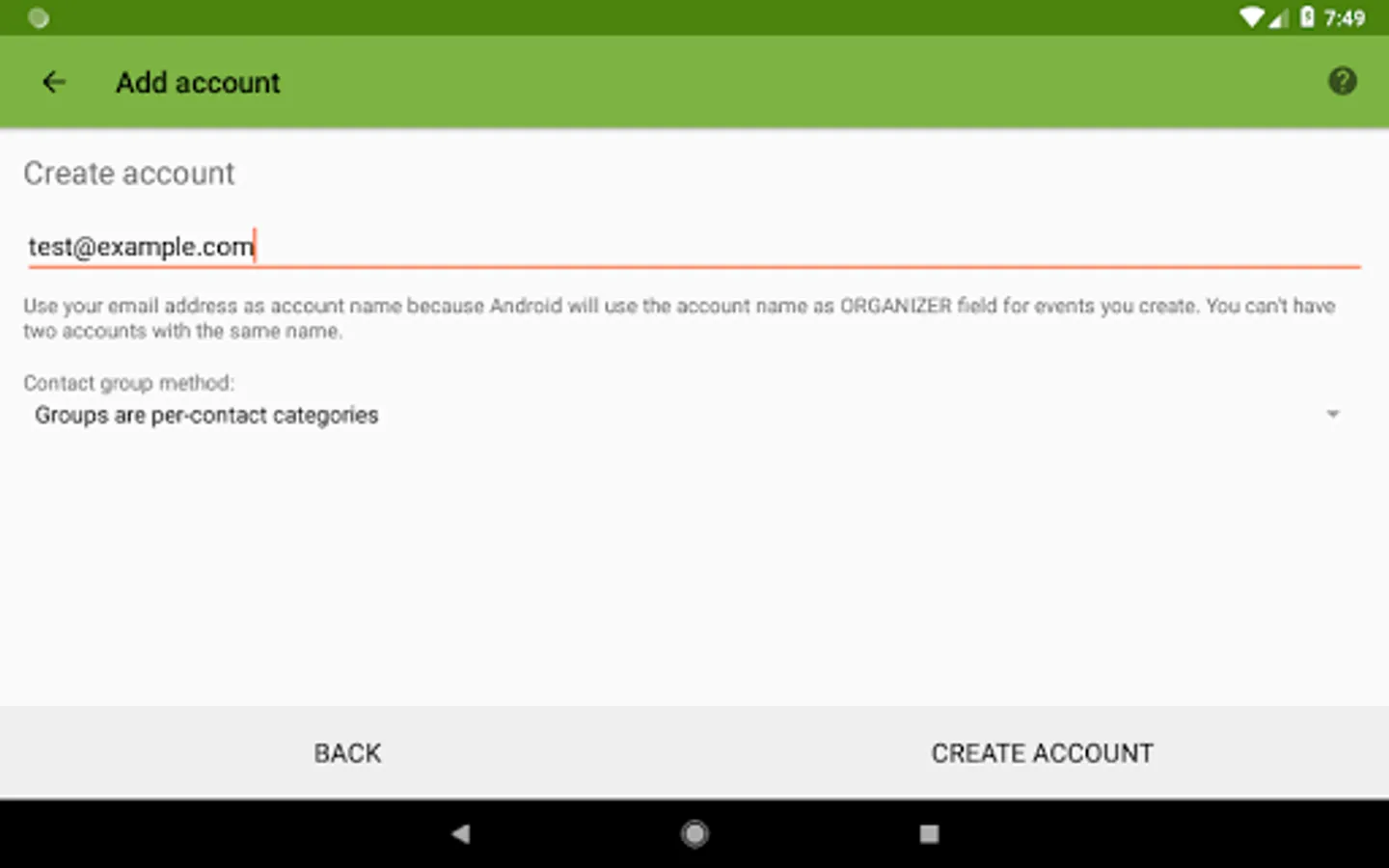Open the 'Groups are per-contact categories' selector
The image size is (1389, 868).
click(x=687, y=415)
